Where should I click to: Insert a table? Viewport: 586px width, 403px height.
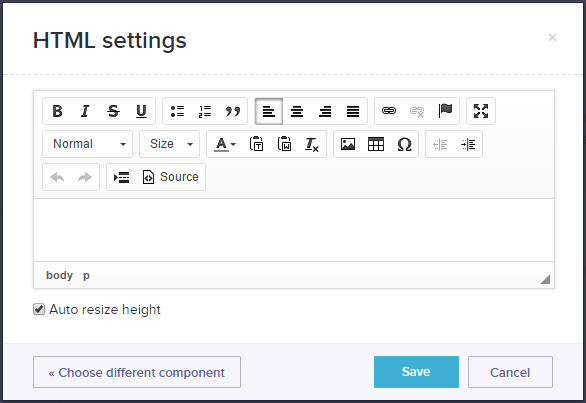click(x=376, y=144)
